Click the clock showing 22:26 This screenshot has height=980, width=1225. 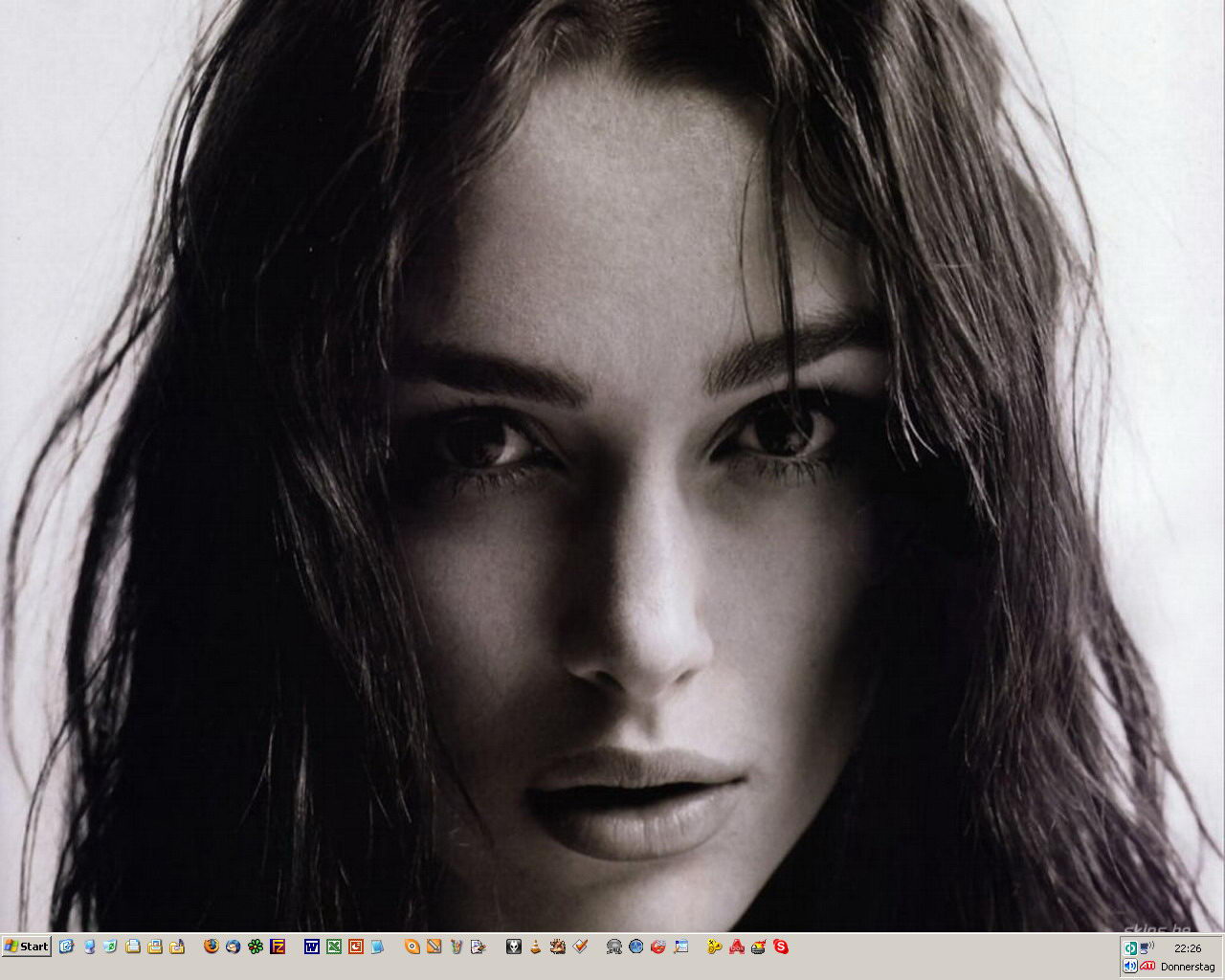point(1188,948)
